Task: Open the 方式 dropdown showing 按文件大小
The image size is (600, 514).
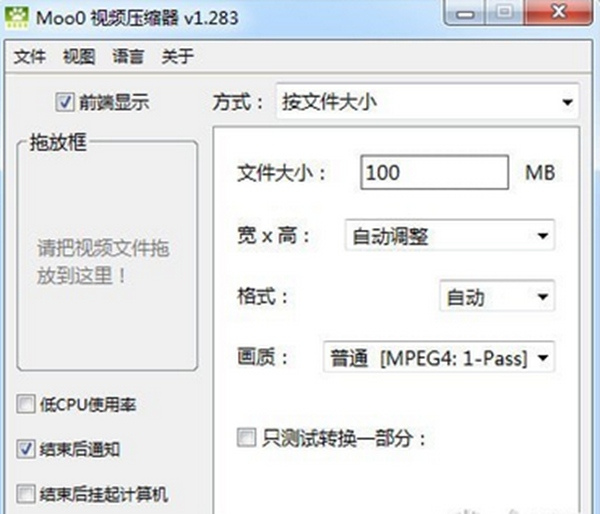Action: [427, 102]
